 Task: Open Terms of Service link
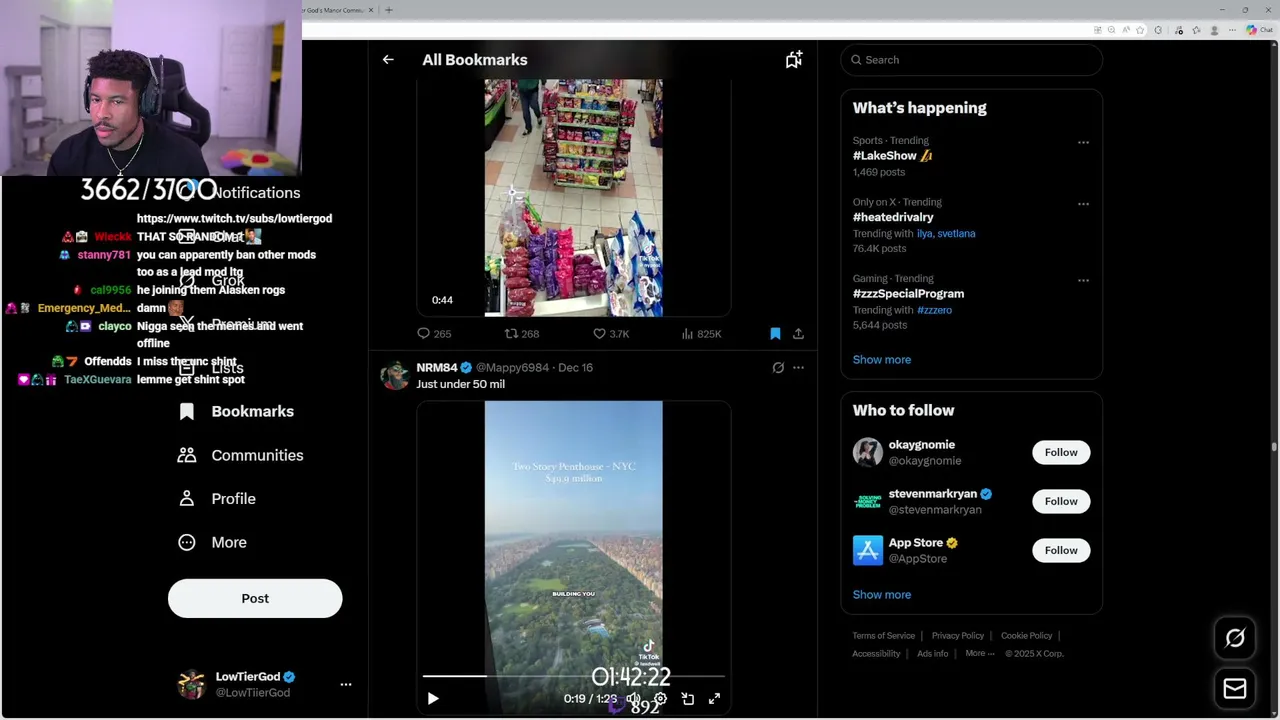point(883,636)
